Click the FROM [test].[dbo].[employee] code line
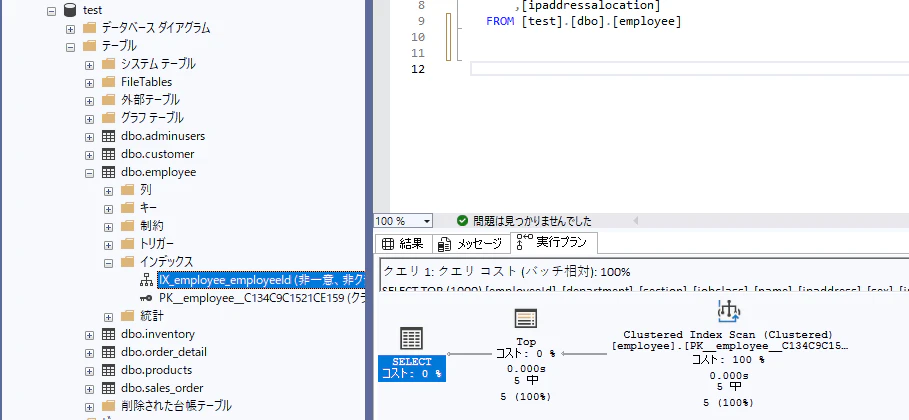Image resolution: width=909 pixels, height=420 pixels. click(584, 21)
